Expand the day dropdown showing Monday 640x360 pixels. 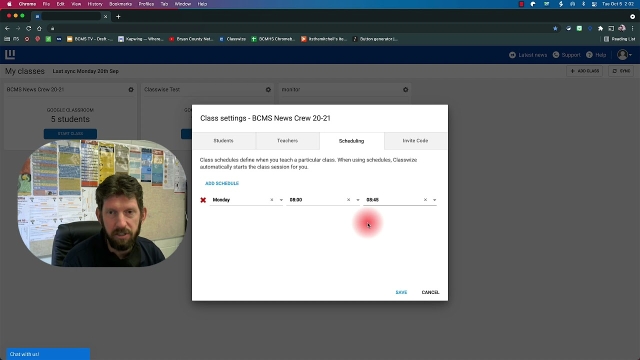281,200
